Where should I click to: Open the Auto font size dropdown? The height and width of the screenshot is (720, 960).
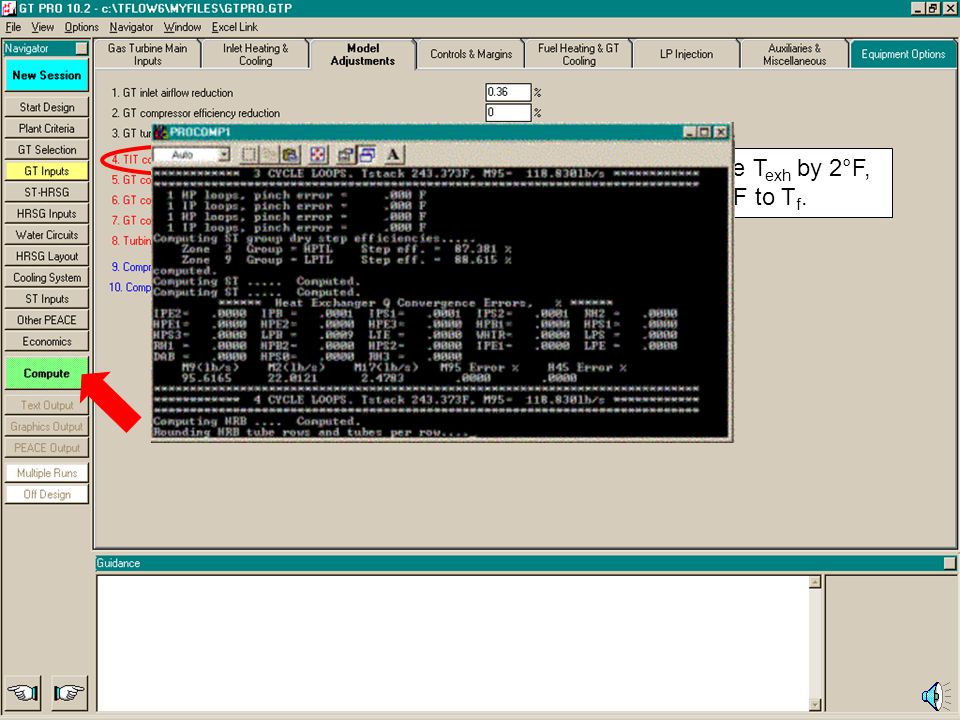click(x=224, y=155)
